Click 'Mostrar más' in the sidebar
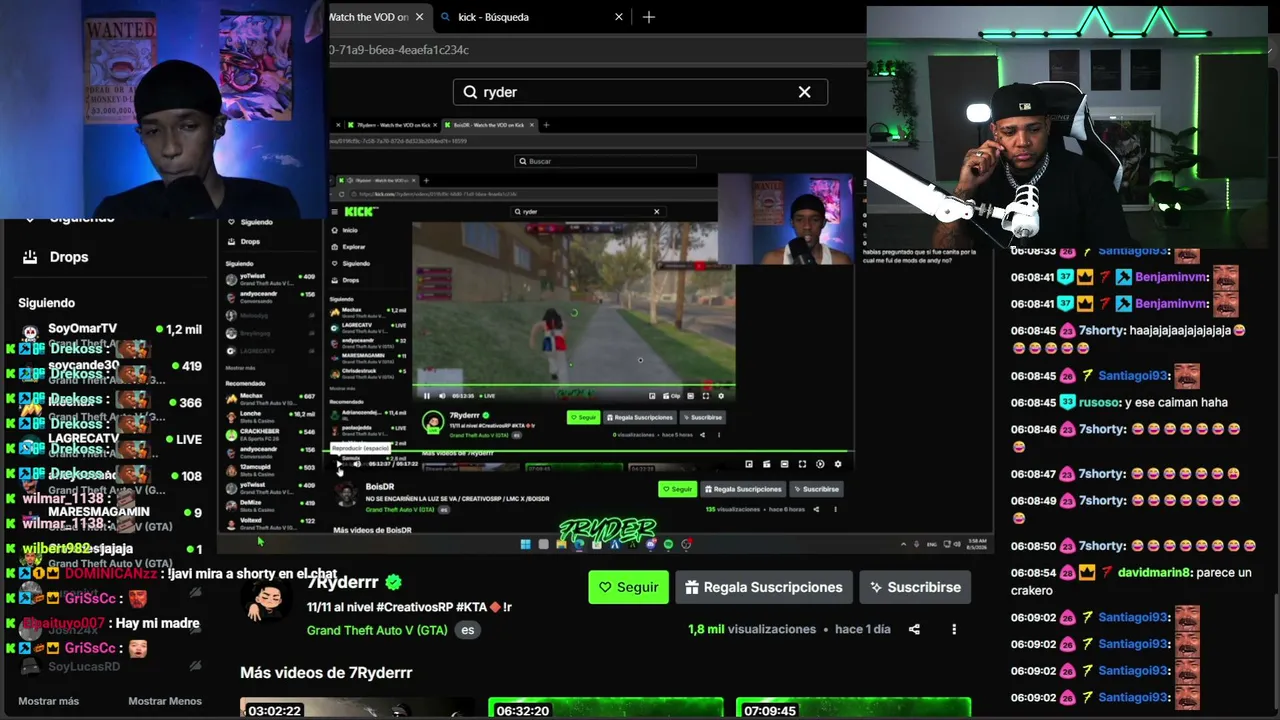The width and height of the screenshot is (1280, 720). (48, 701)
